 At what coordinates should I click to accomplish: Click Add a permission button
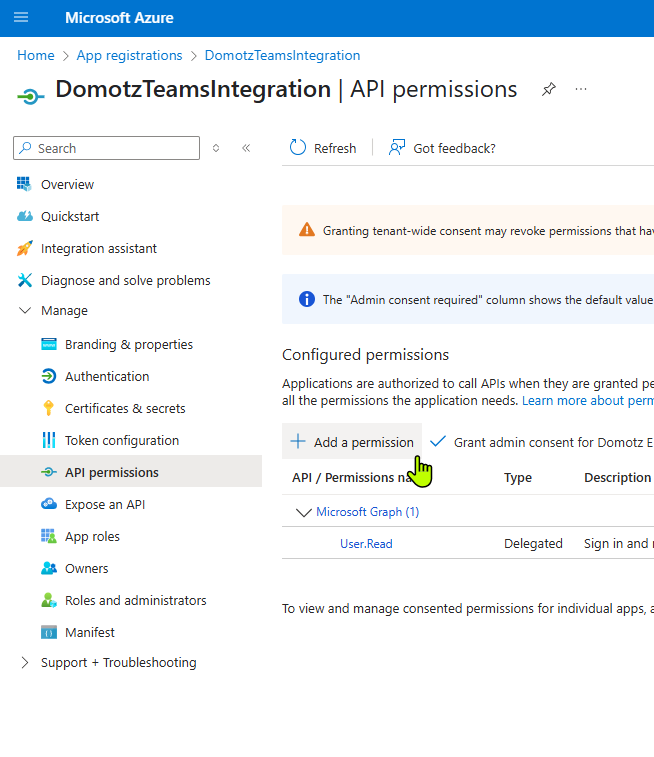[352, 442]
